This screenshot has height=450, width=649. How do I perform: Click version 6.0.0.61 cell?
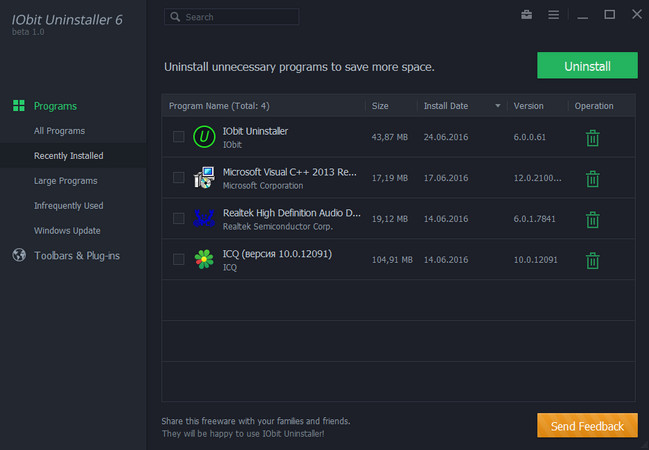coord(529,137)
